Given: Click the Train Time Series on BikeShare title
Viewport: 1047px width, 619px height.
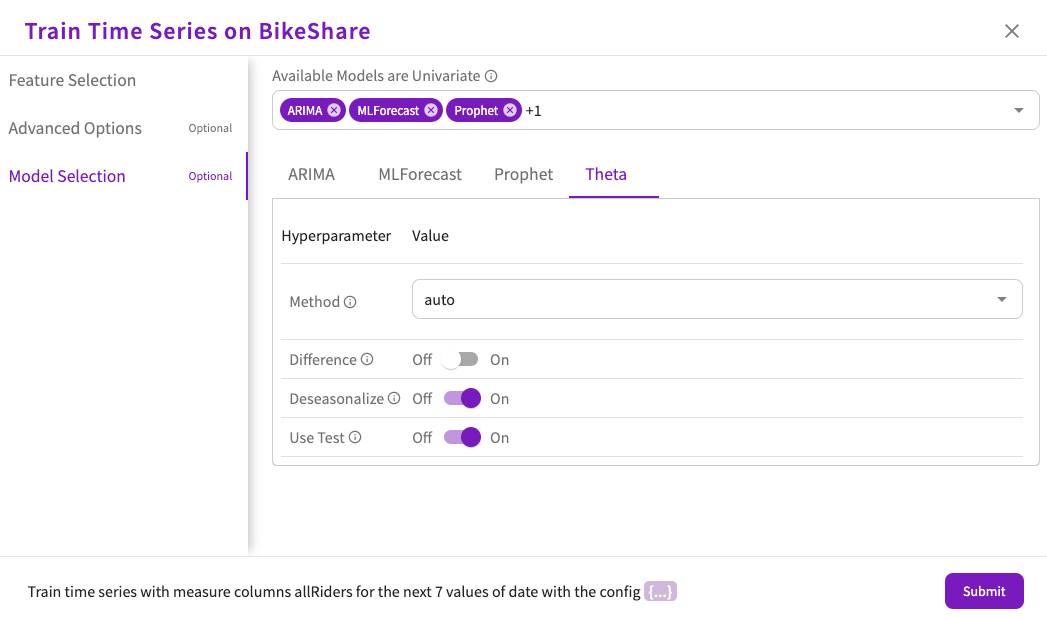Looking at the screenshot, I should click(198, 31).
